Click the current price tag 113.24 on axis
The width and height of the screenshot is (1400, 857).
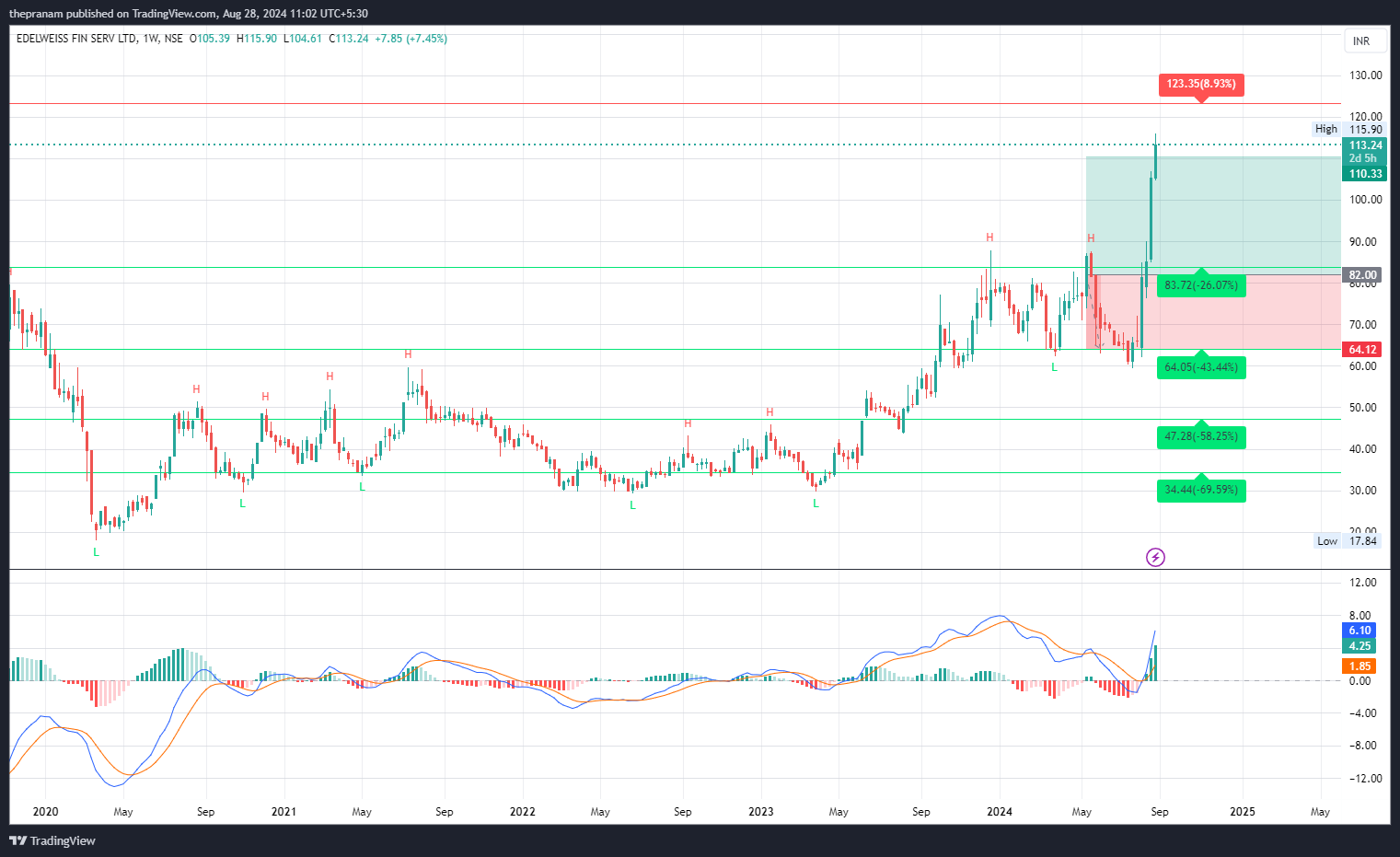1366,145
